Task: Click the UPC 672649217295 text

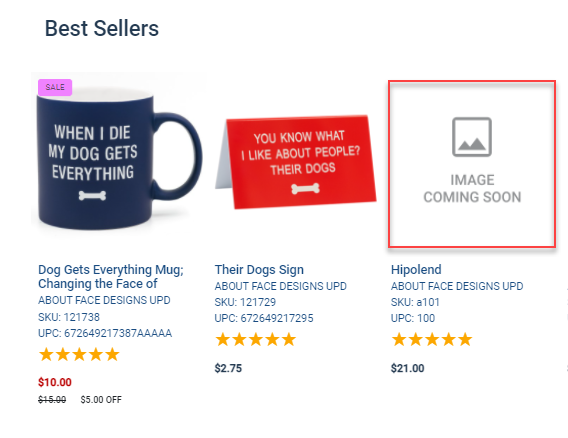Action: 264,318
